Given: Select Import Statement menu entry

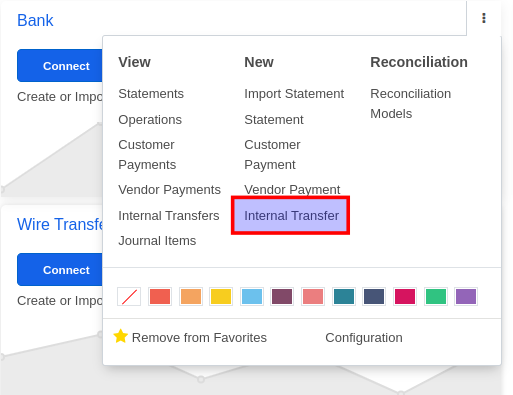Looking at the screenshot, I should [x=294, y=94].
